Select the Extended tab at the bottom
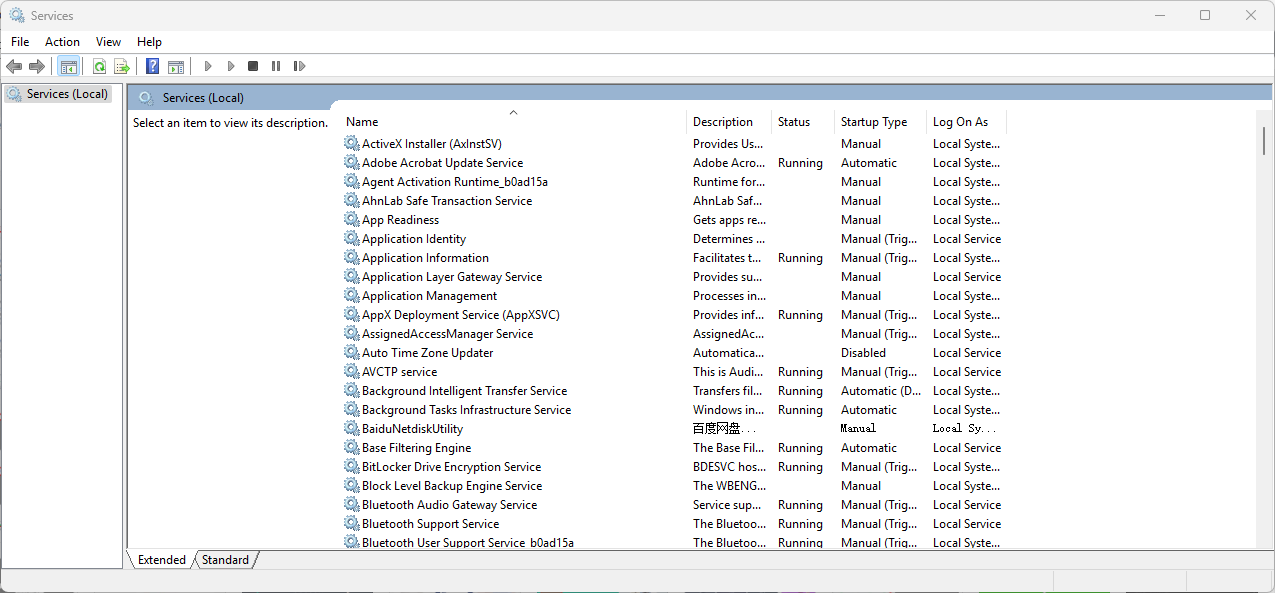Screen dimensions: 1275x593 pos(161,560)
